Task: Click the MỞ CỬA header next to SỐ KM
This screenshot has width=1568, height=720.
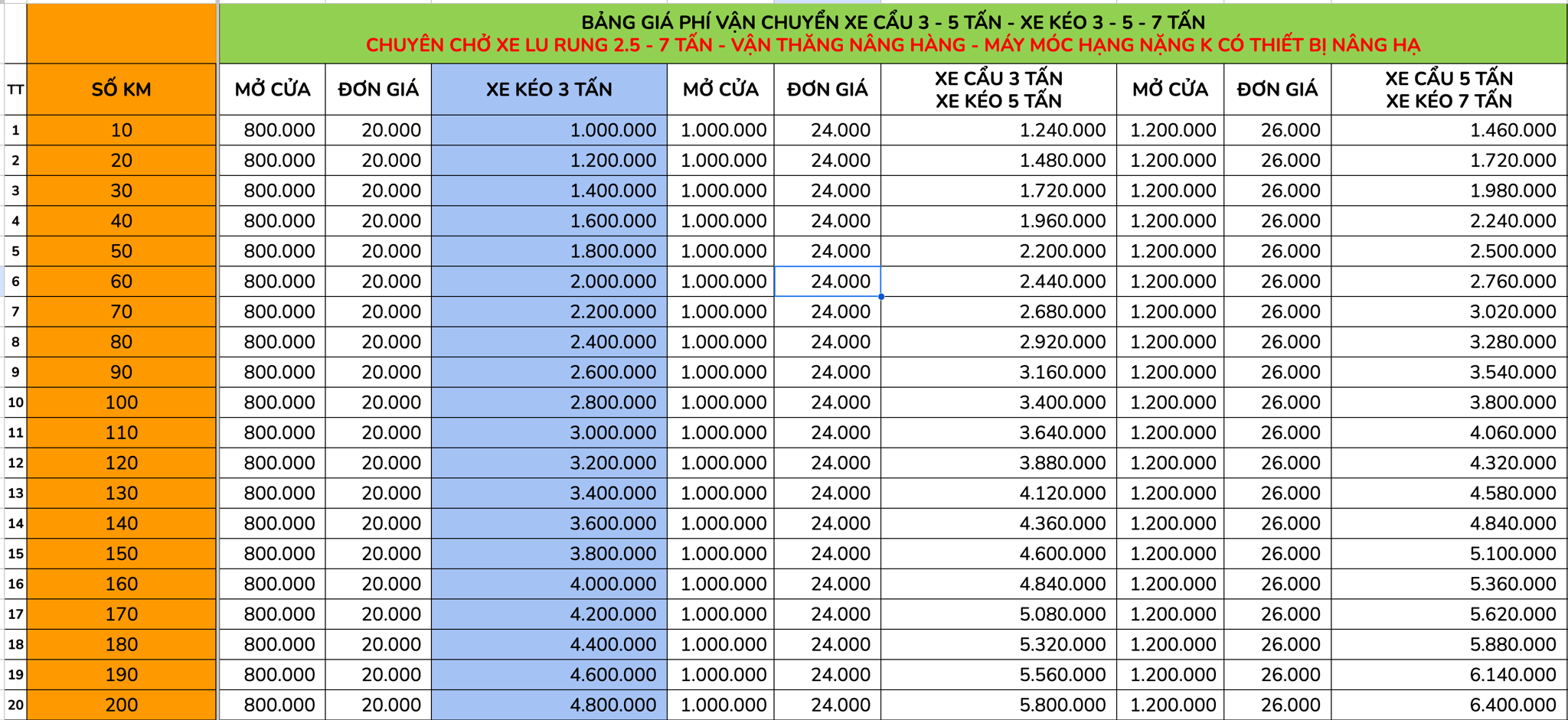Action: 273,90
